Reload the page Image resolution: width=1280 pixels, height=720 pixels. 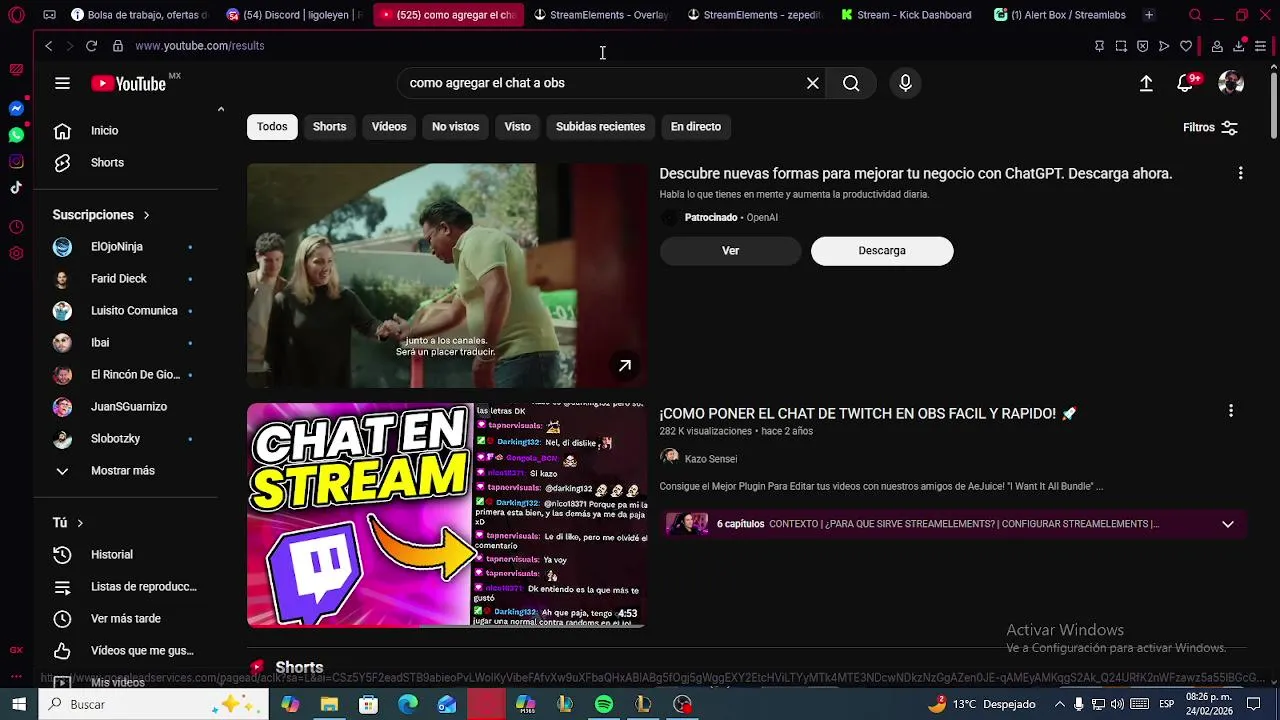click(91, 46)
